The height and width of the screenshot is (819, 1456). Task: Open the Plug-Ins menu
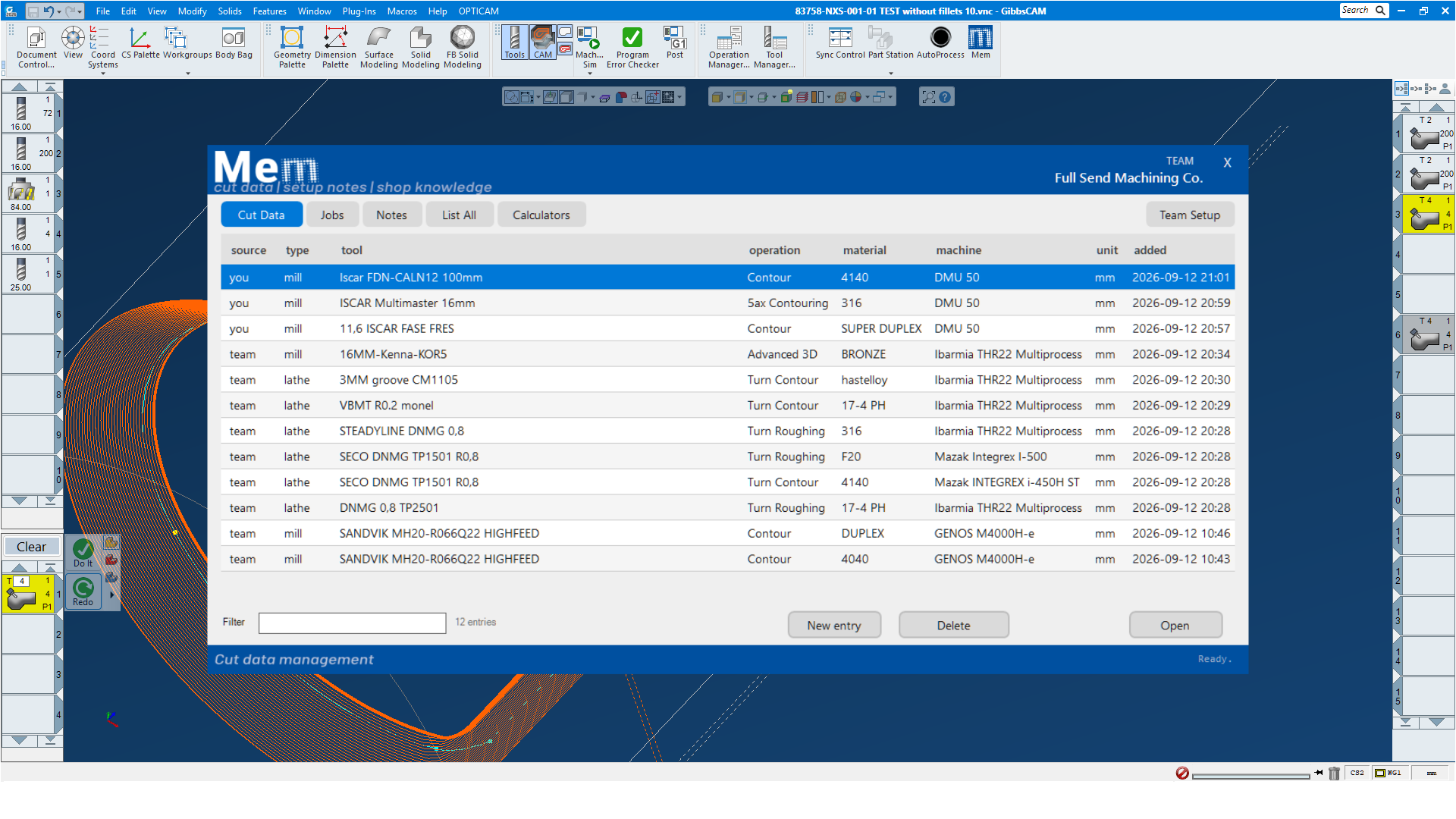359,11
